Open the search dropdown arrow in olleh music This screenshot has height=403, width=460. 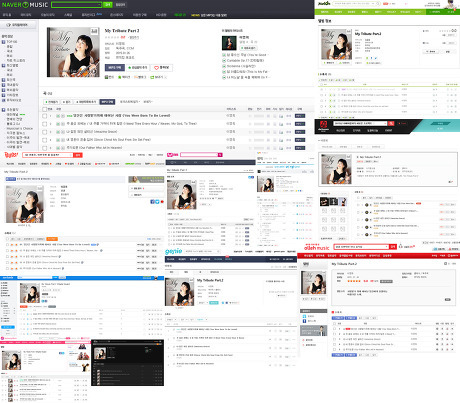point(387,247)
